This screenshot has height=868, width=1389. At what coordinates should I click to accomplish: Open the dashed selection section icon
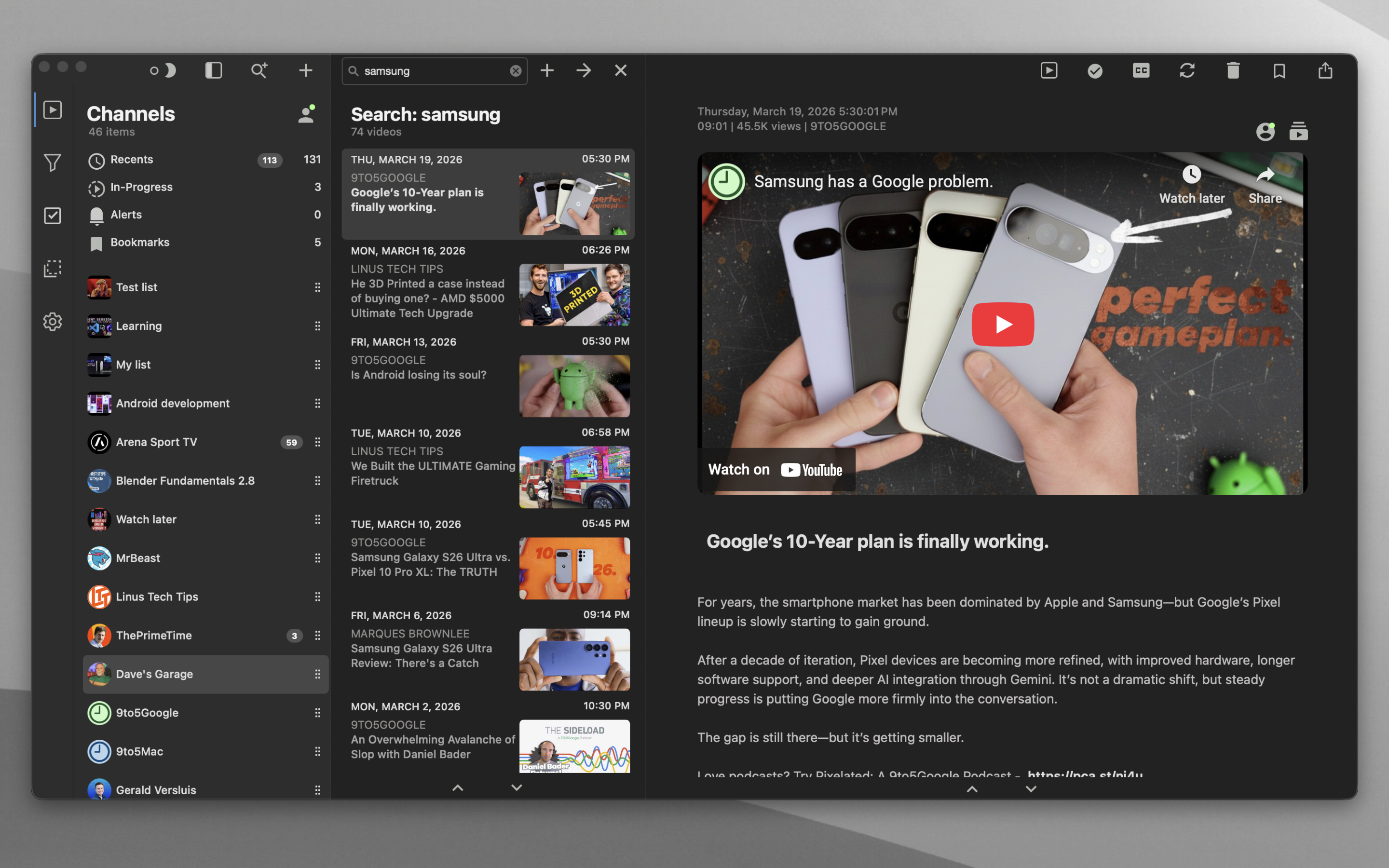tap(52, 269)
